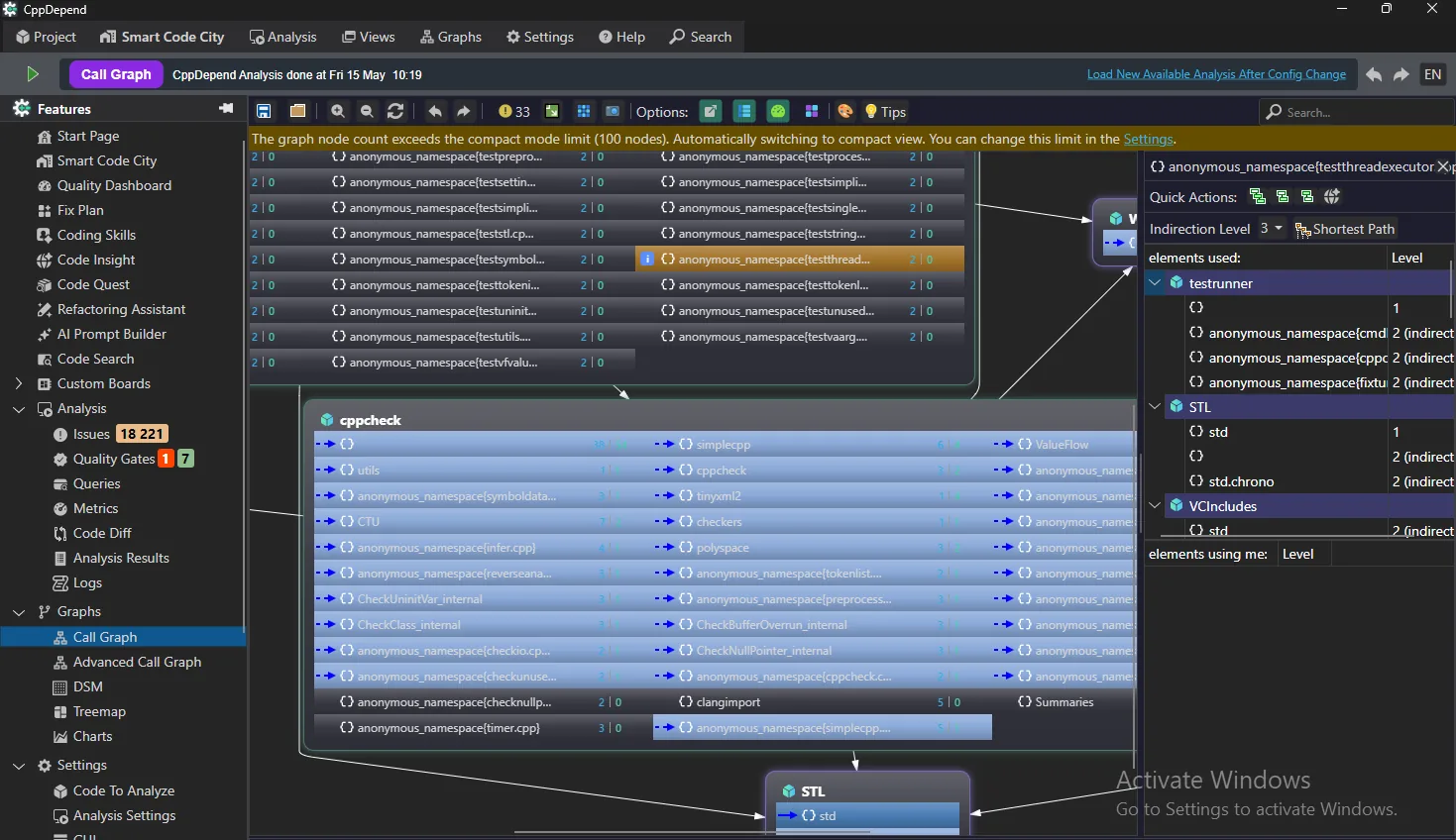Open Tips with the lightbulb
1456x840 pixels.
(885, 112)
